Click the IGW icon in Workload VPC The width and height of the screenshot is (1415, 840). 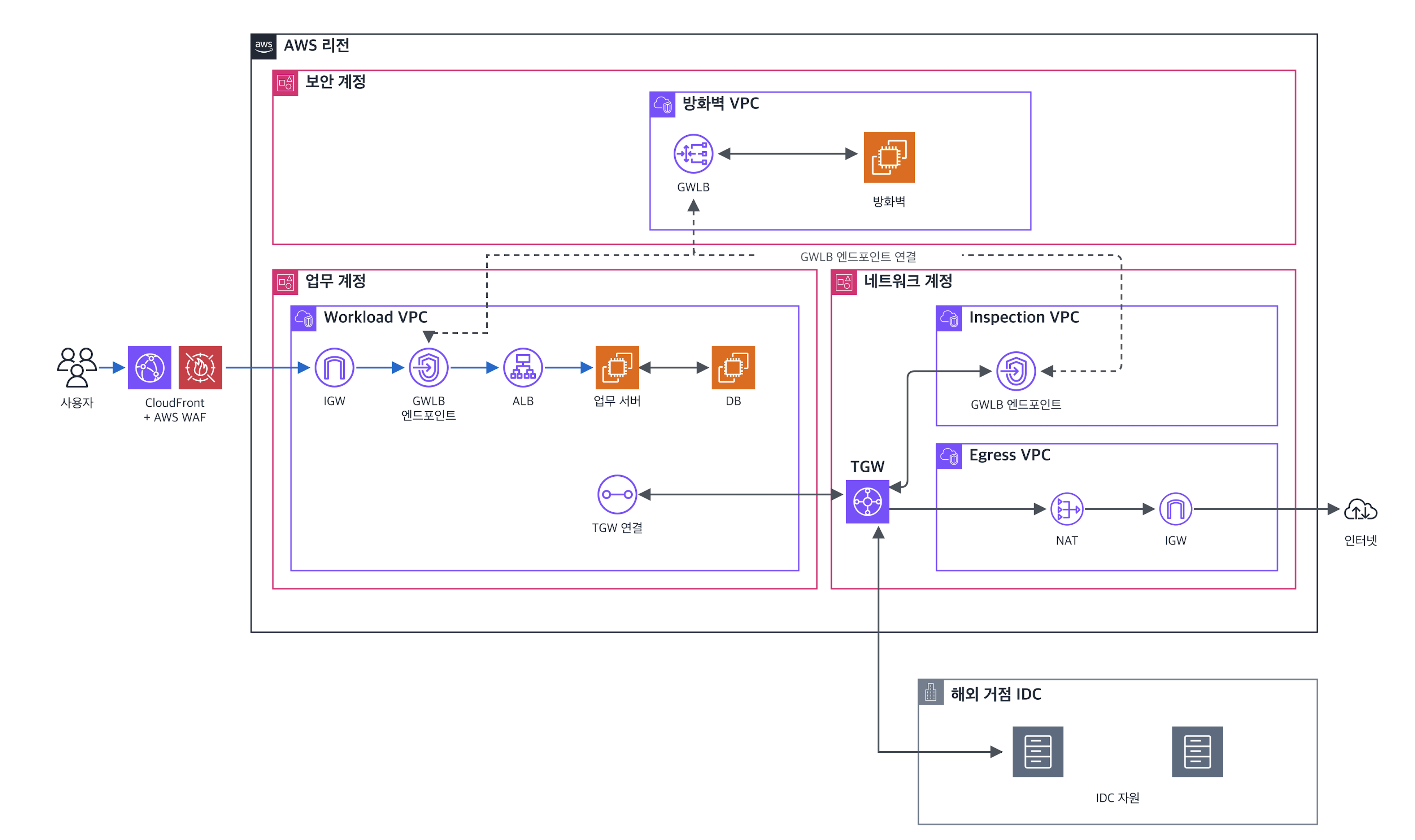pyautogui.click(x=334, y=367)
